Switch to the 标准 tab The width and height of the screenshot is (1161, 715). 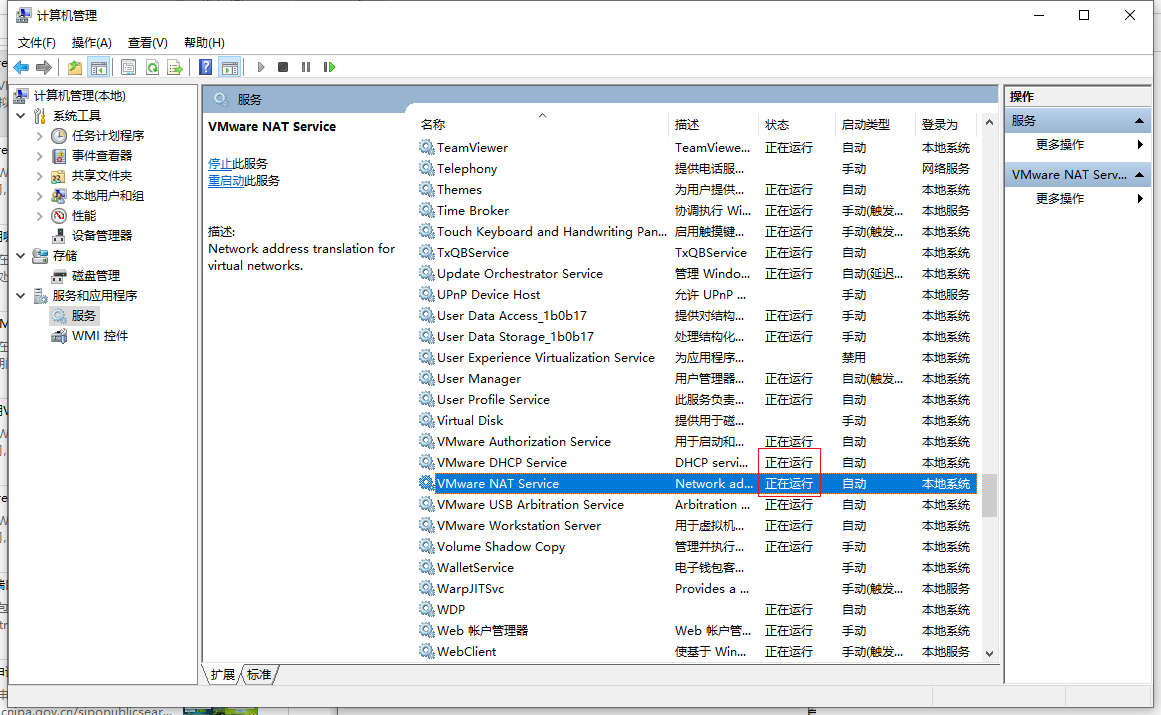[258, 674]
